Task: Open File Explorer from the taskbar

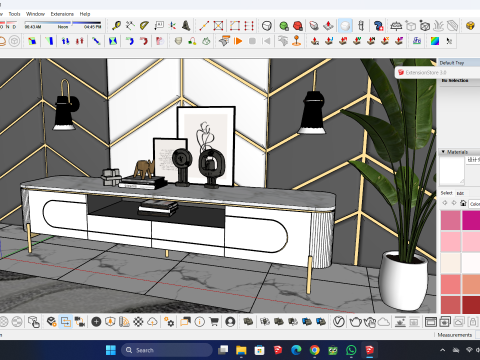Action: 241,350
